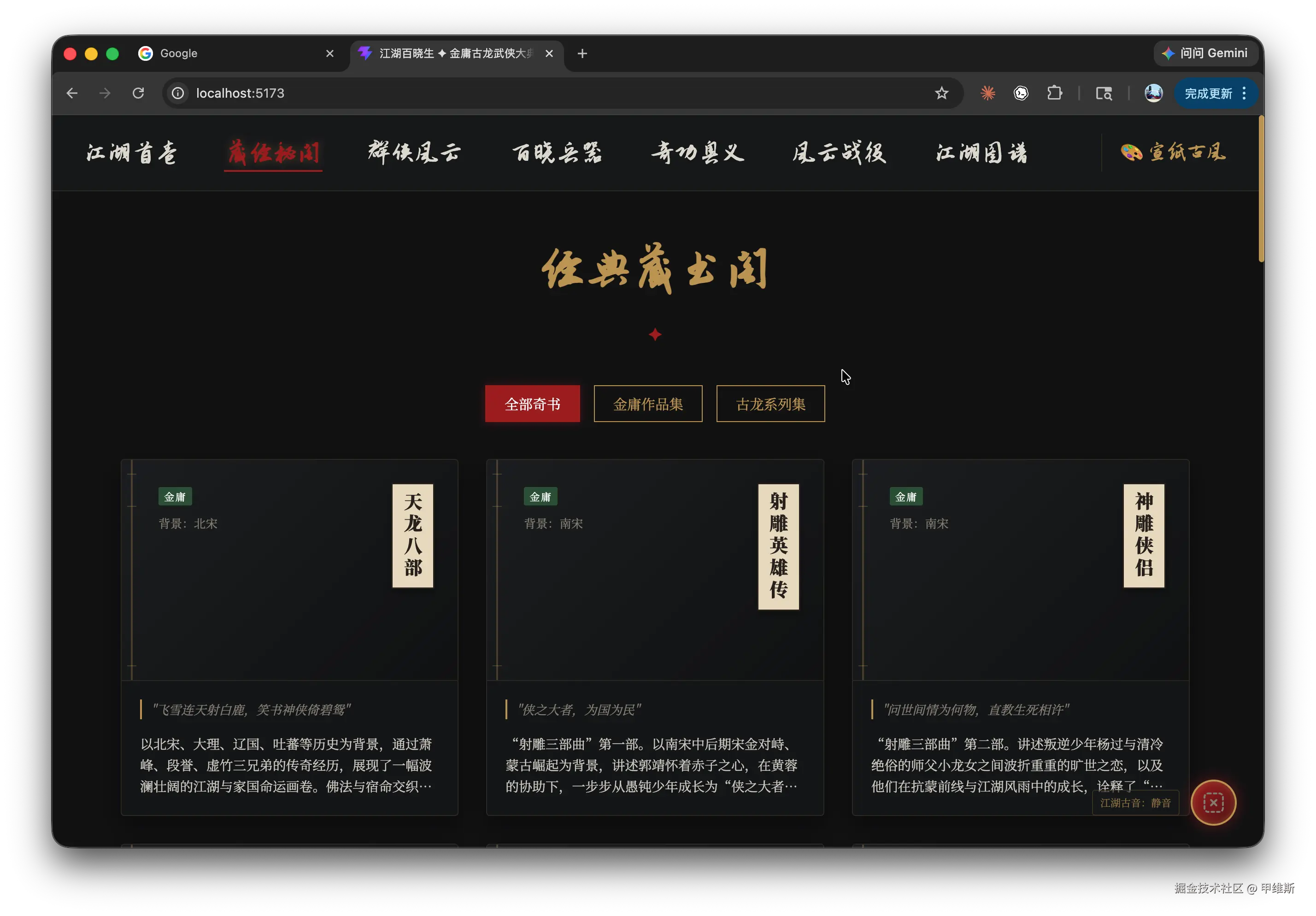Image resolution: width=1316 pixels, height=916 pixels.
Task: Open the tab search side panel icon
Action: click(x=1104, y=93)
